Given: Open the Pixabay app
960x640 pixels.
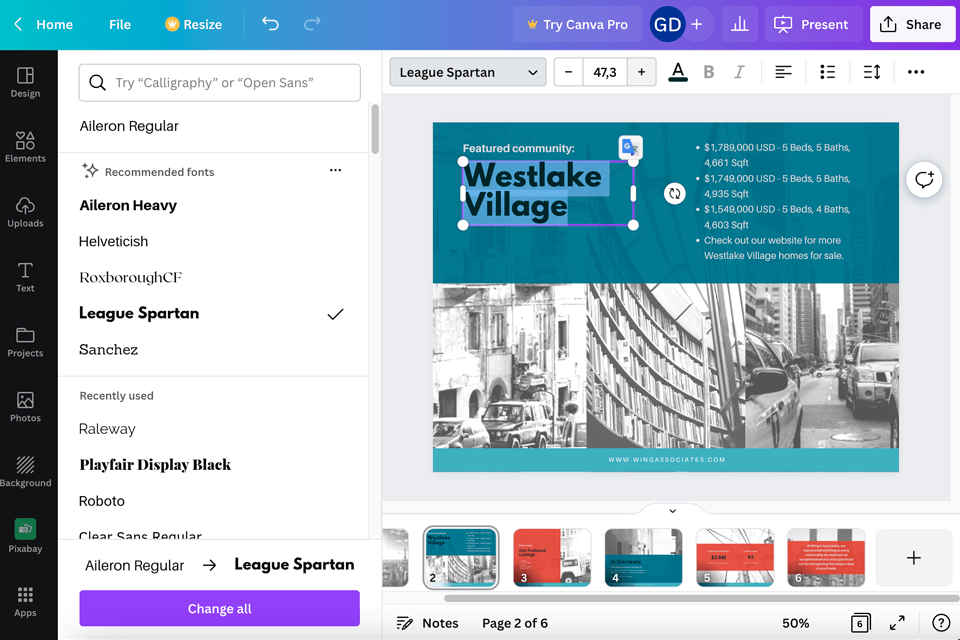Looking at the screenshot, I should click(25, 536).
